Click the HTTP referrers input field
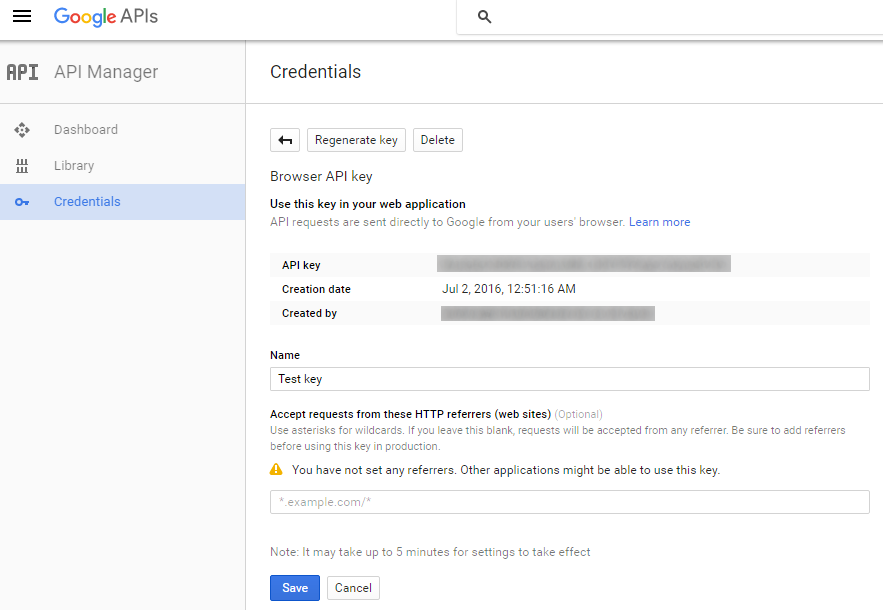The height and width of the screenshot is (610, 883). (570, 502)
